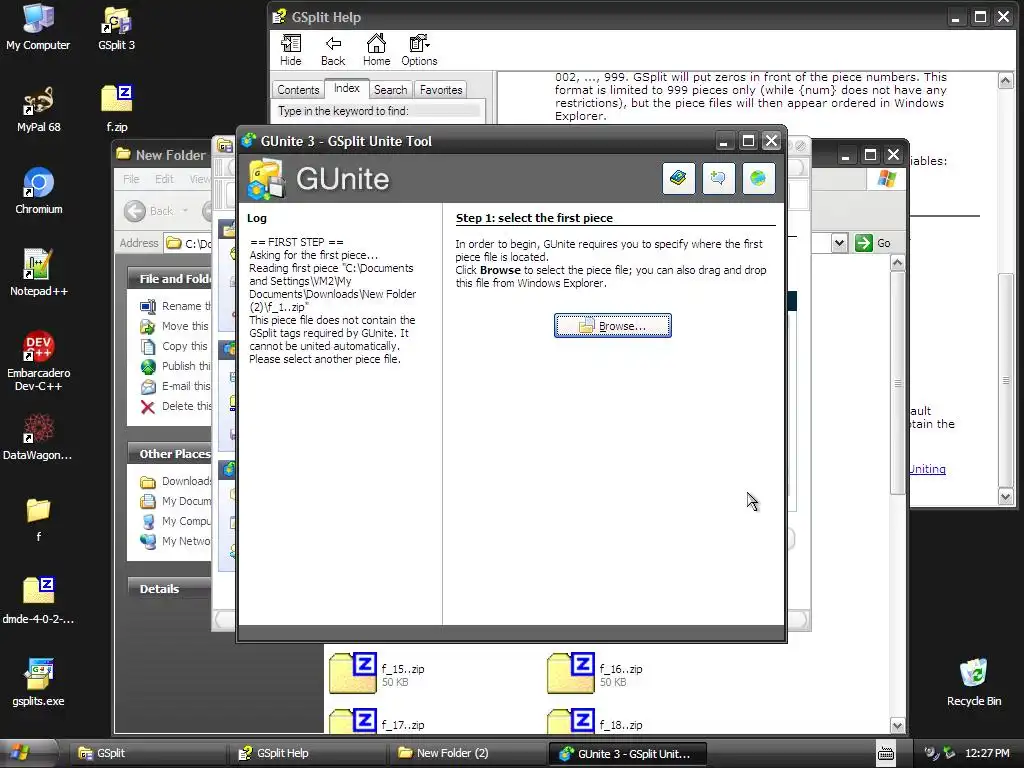Click the Browse button in GUnite
Screen dimensions: 1024x768
pyautogui.click(x=613, y=325)
